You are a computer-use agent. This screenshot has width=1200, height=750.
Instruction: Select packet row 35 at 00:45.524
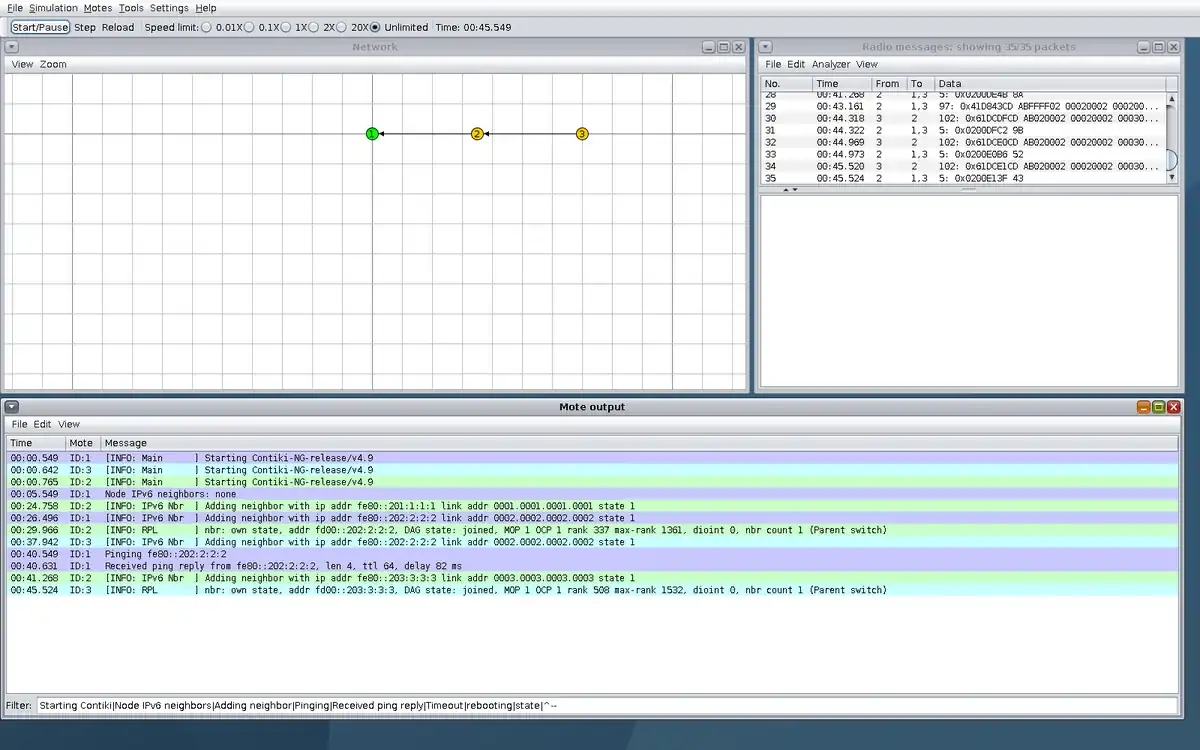click(964, 178)
